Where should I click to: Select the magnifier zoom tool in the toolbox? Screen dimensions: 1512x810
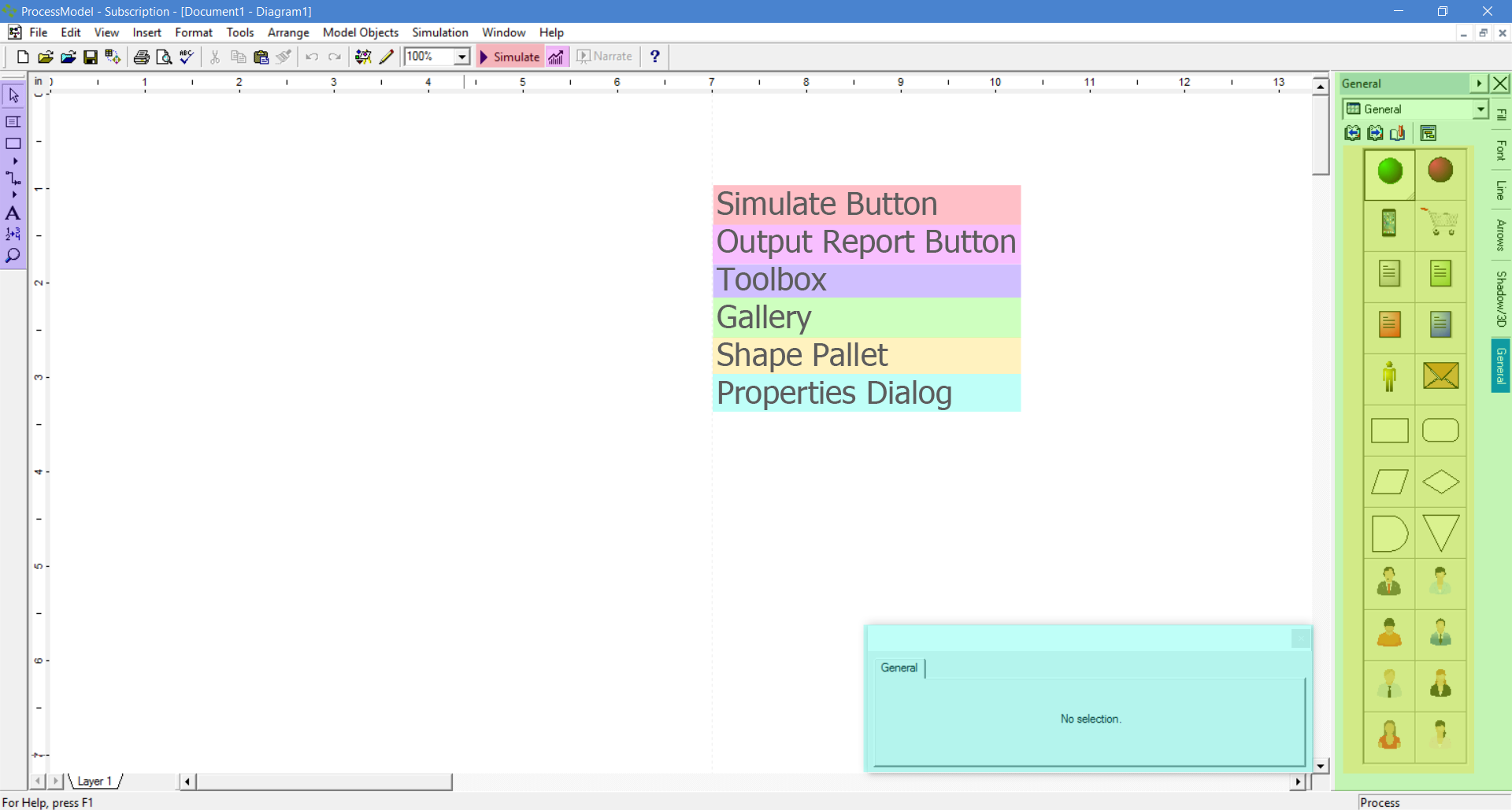(13, 256)
